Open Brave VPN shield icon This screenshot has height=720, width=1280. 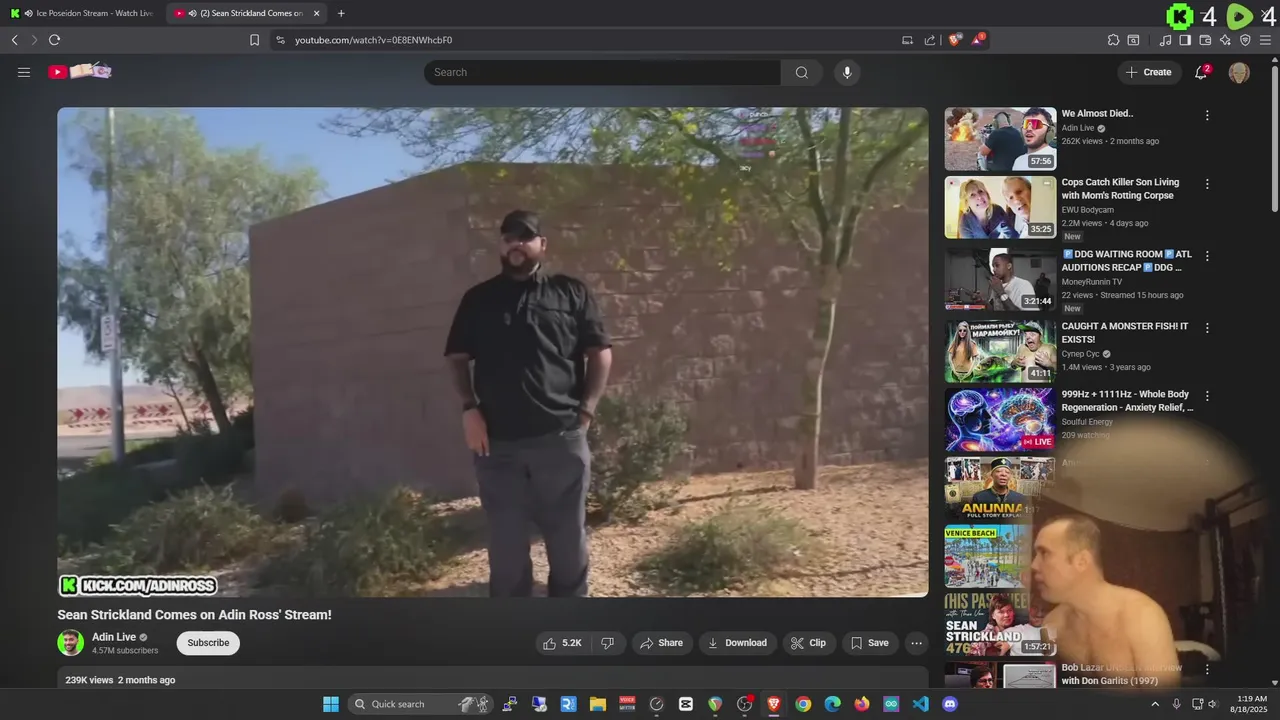pyautogui.click(x=1245, y=40)
